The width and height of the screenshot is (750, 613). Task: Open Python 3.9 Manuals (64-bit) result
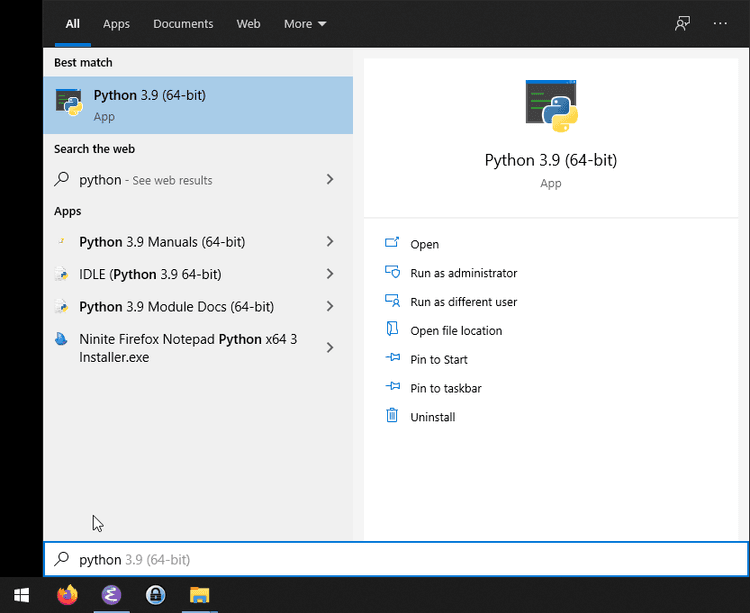[x=198, y=242]
